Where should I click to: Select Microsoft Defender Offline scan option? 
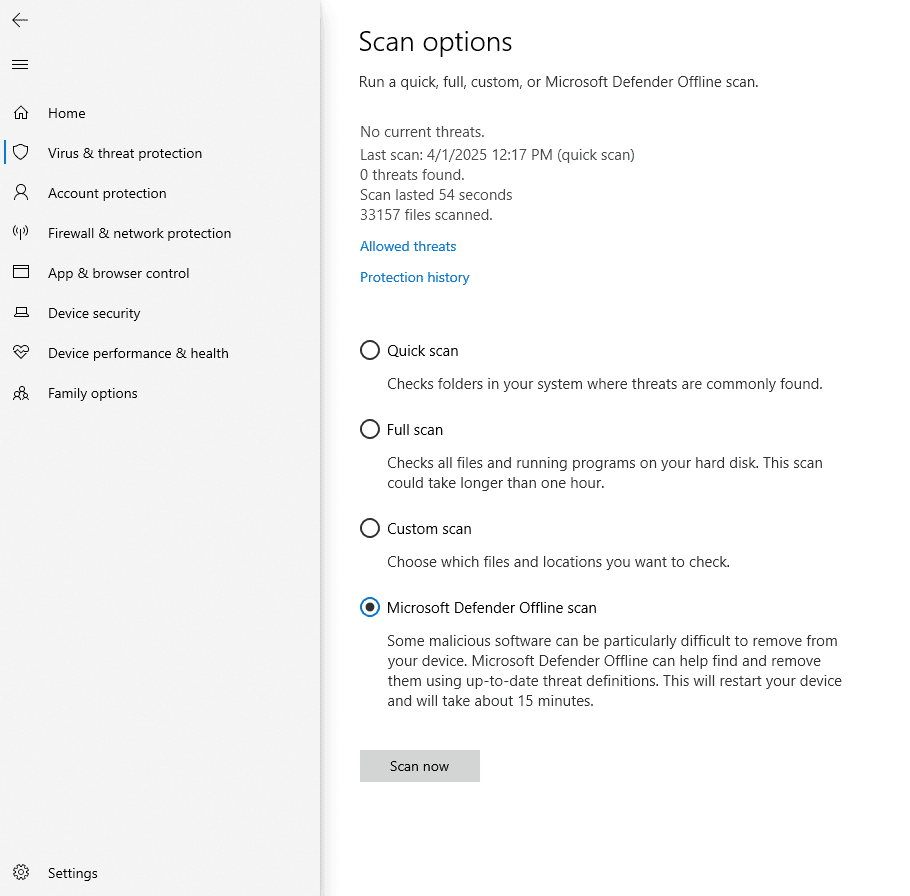(x=370, y=608)
